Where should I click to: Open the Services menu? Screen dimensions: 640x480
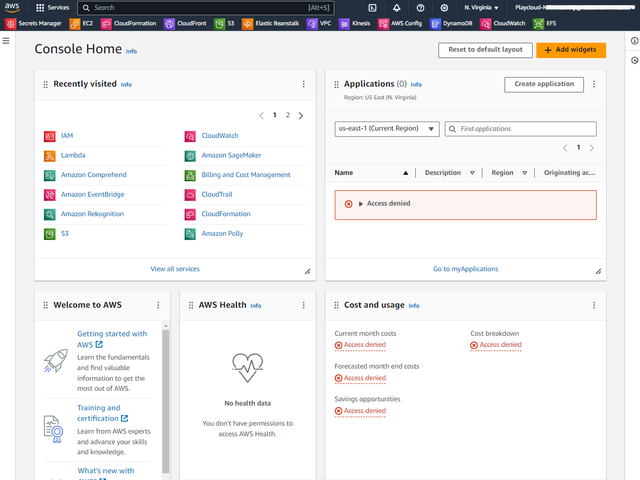pyautogui.click(x=52, y=7)
